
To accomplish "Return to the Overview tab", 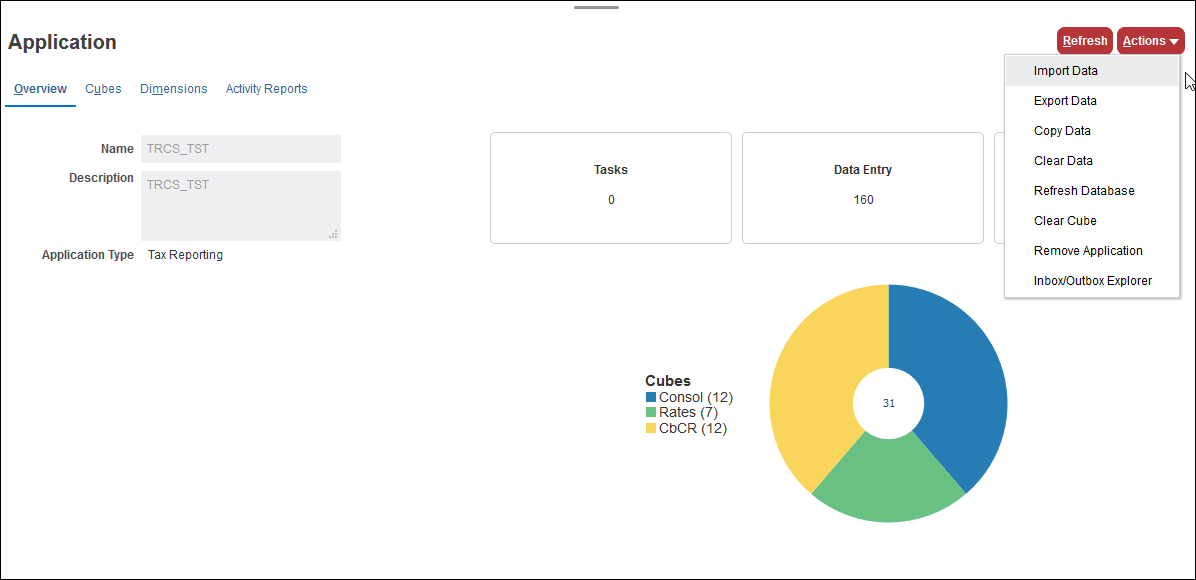I will [40, 88].
